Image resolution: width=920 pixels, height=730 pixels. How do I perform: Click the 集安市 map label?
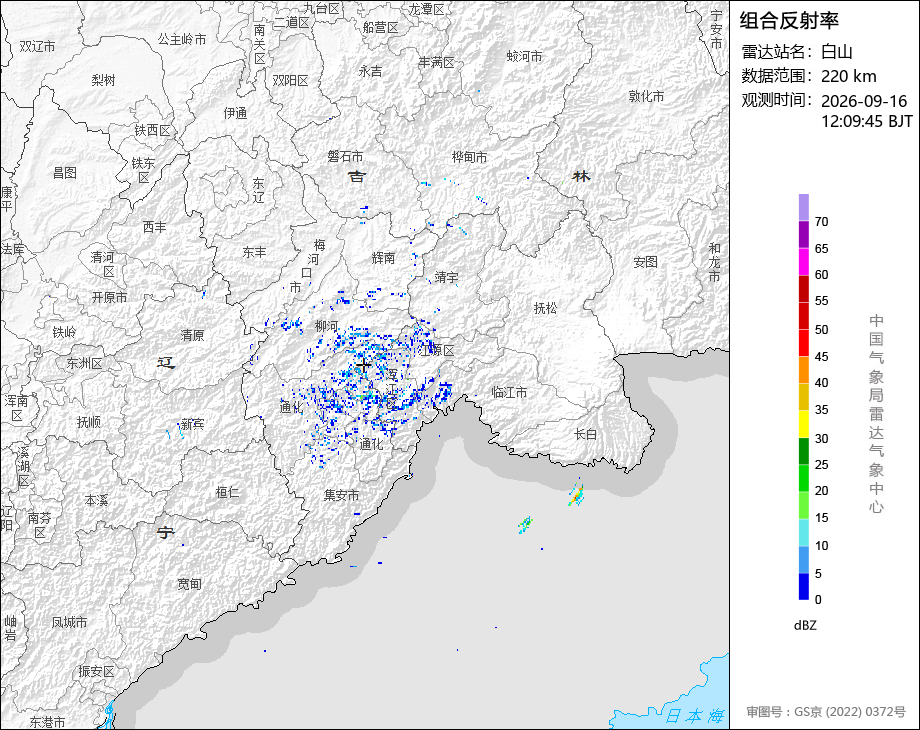tap(341, 495)
